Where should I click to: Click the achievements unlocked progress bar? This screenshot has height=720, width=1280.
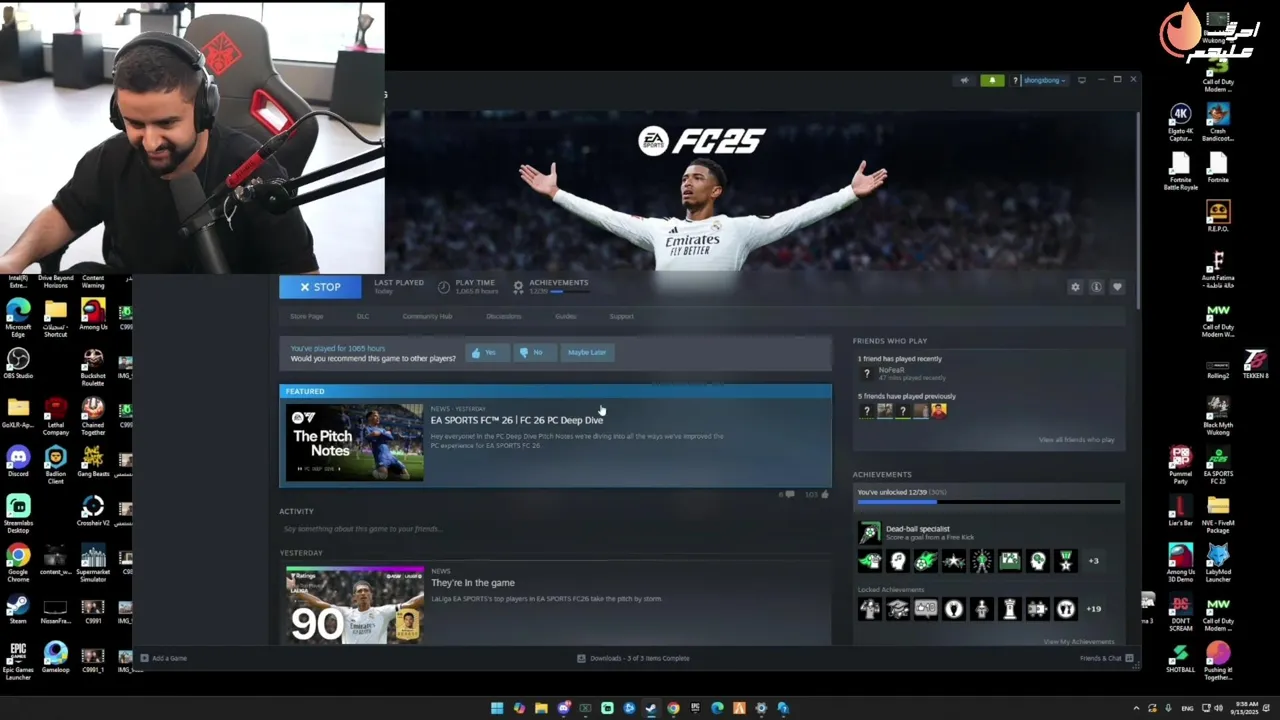[988, 501]
